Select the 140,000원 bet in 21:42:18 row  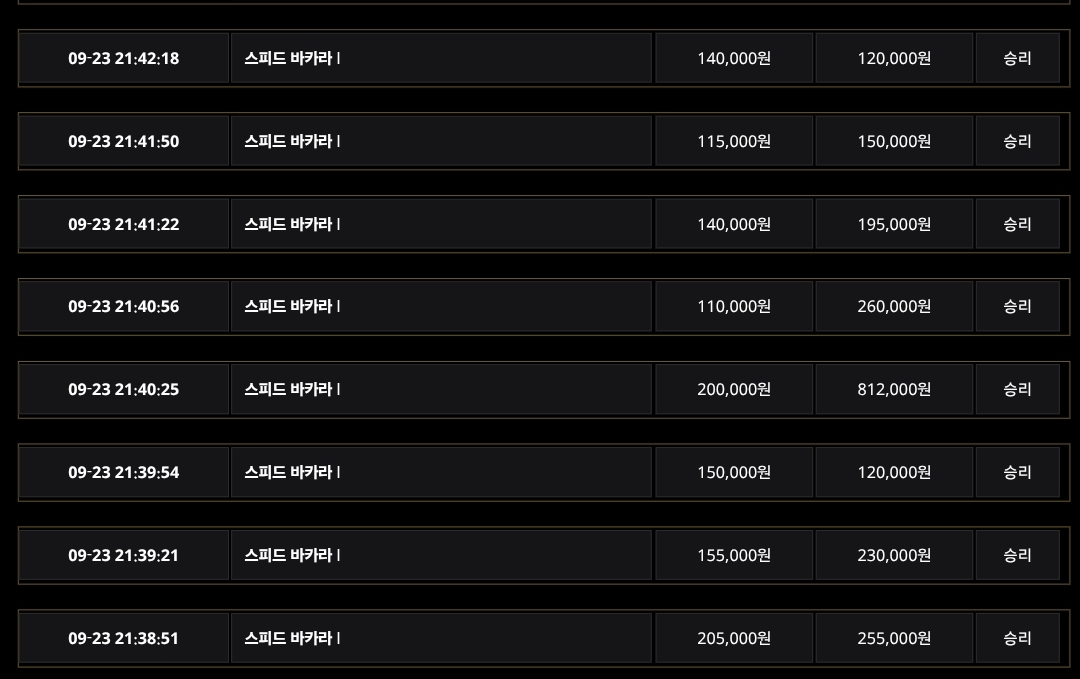click(x=734, y=58)
